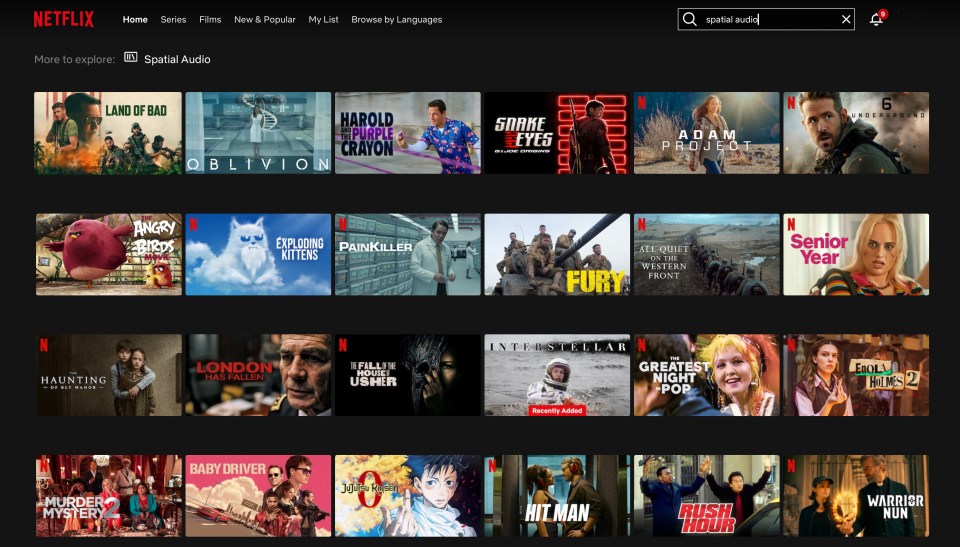This screenshot has height=547, width=960.
Task: Clear the search with the X icon
Action: pos(846,19)
